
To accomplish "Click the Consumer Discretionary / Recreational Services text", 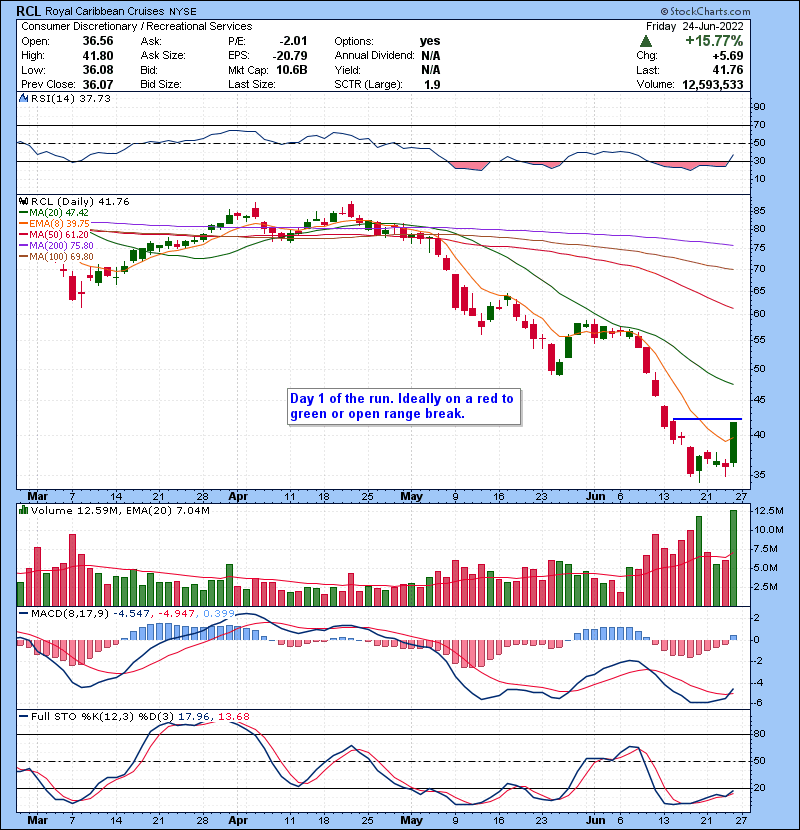I will pyautogui.click(x=137, y=26).
